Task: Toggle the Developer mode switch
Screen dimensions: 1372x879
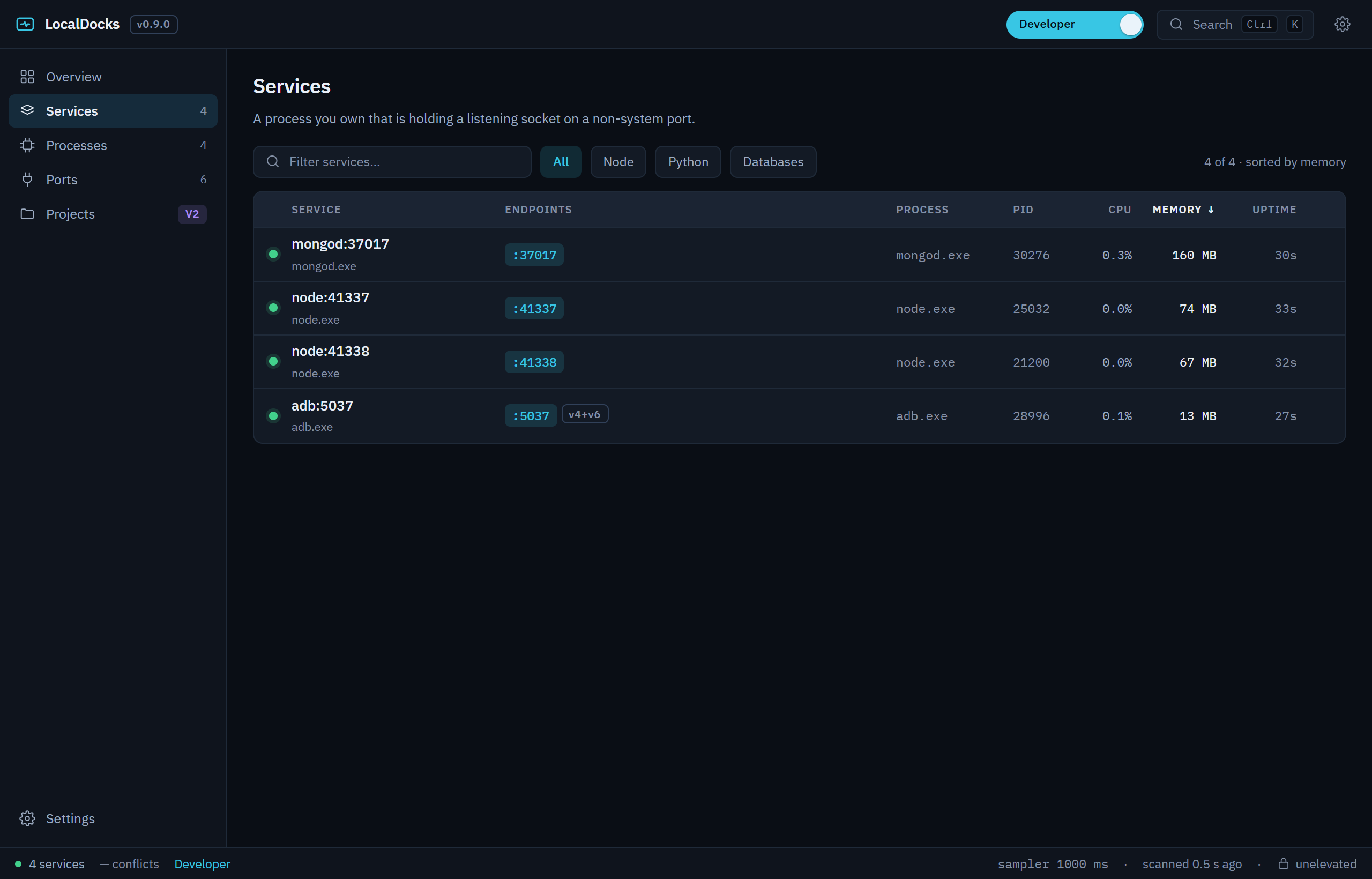Action: coord(1074,24)
